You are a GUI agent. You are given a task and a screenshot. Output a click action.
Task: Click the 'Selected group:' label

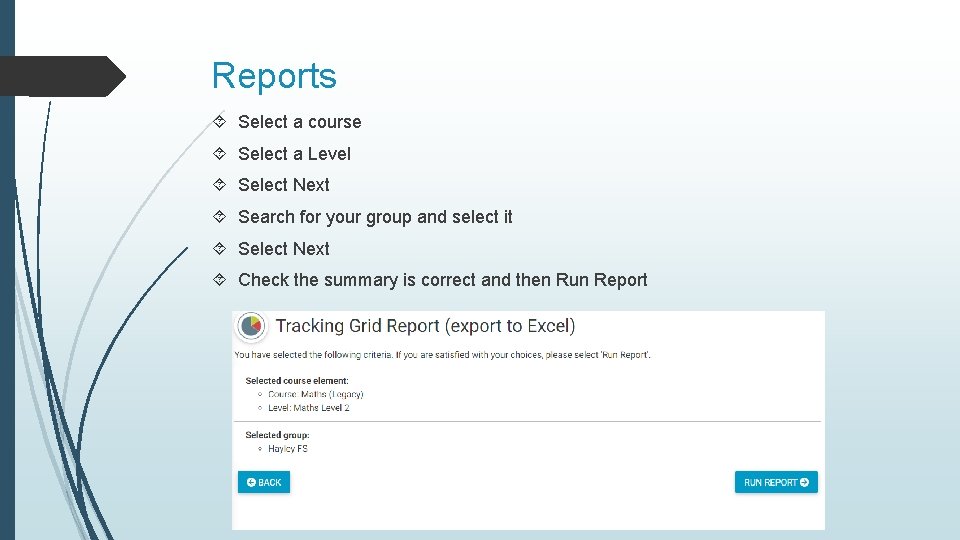click(x=277, y=435)
